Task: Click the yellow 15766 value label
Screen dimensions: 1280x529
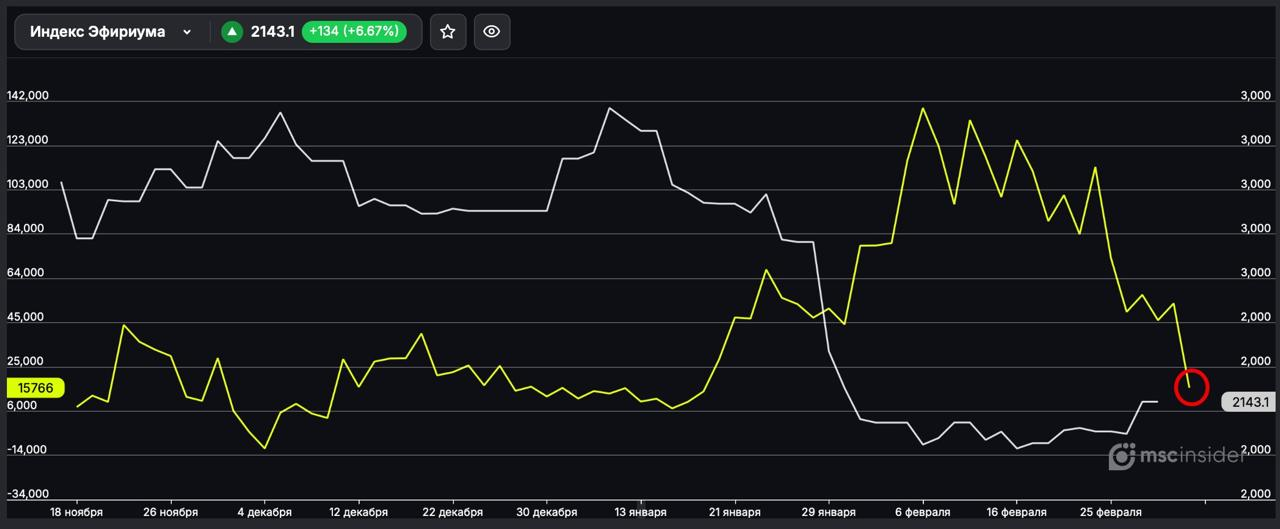Action: point(35,387)
